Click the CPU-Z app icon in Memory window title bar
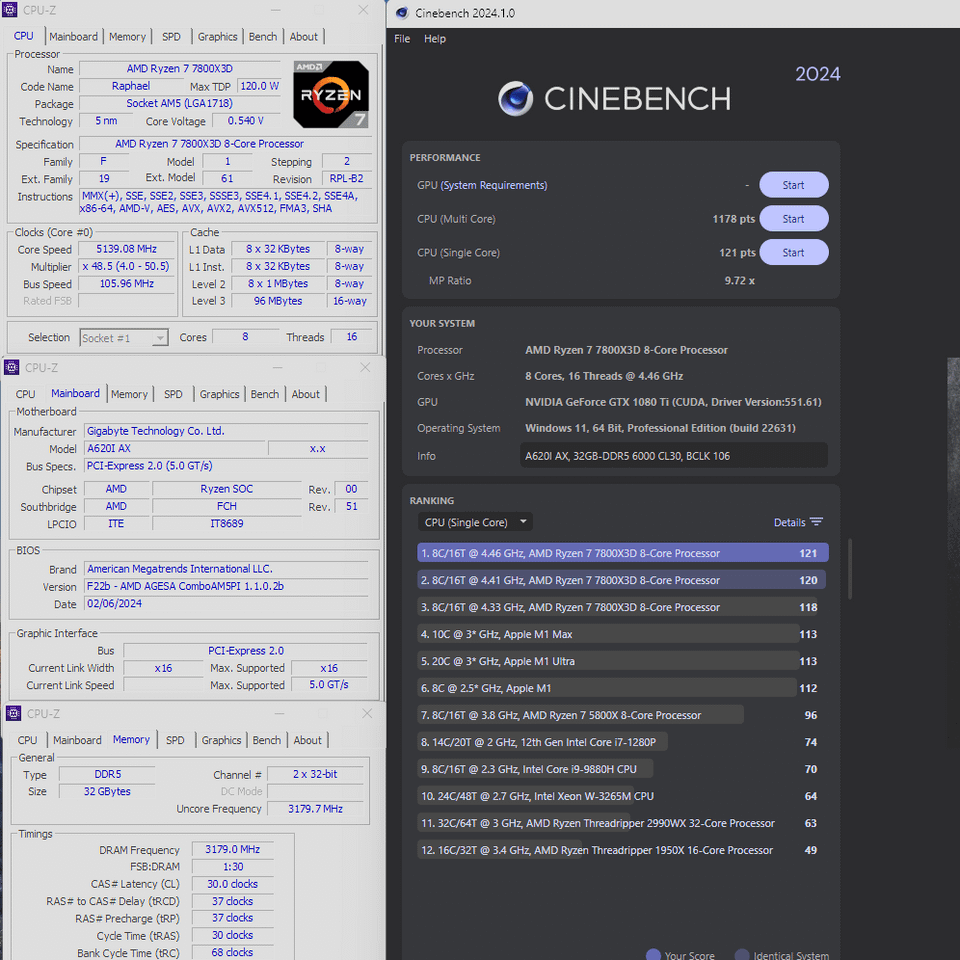This screenshot has width=960, height=960. tap(13, 713)
